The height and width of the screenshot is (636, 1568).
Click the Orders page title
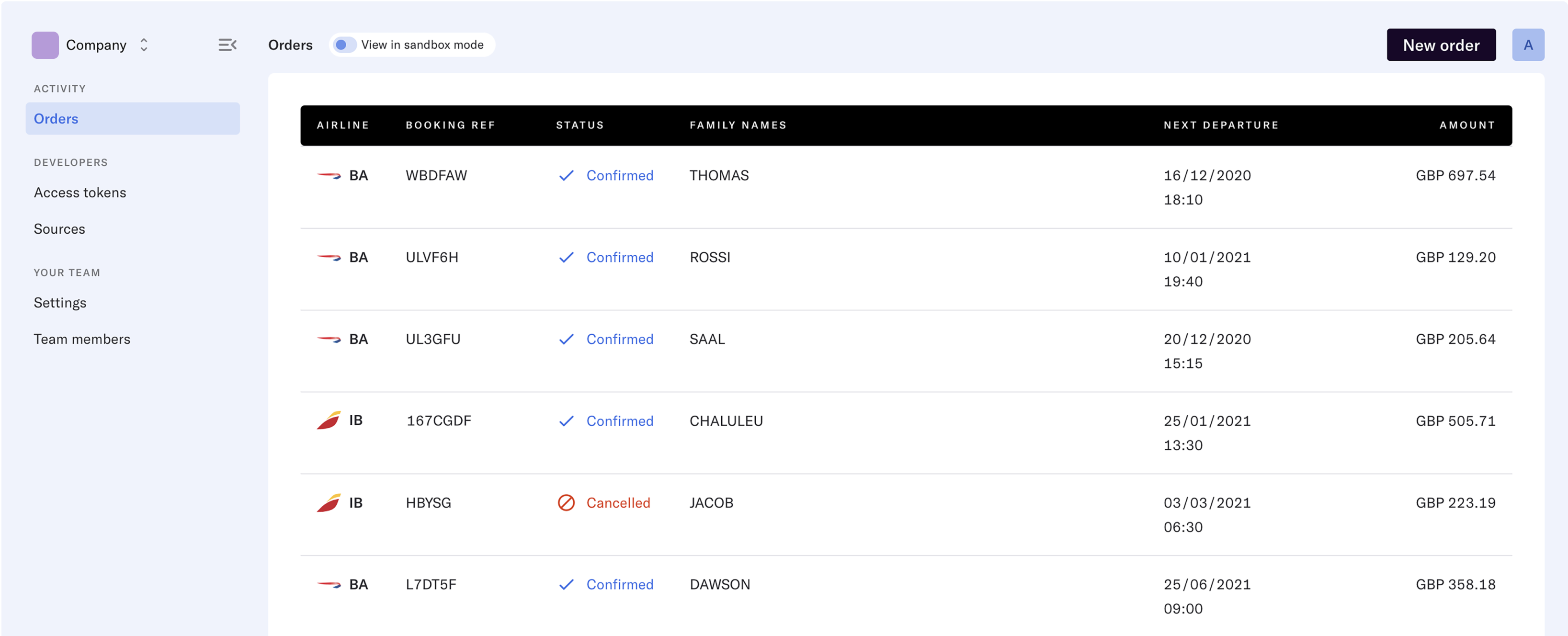coord(290,45)
